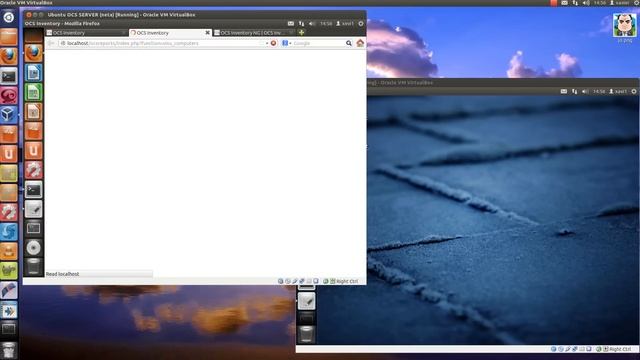Open host top panel mail indicator
Image resolution: width=640 pixels, height=360 pixels.
(x=564, y=3)
